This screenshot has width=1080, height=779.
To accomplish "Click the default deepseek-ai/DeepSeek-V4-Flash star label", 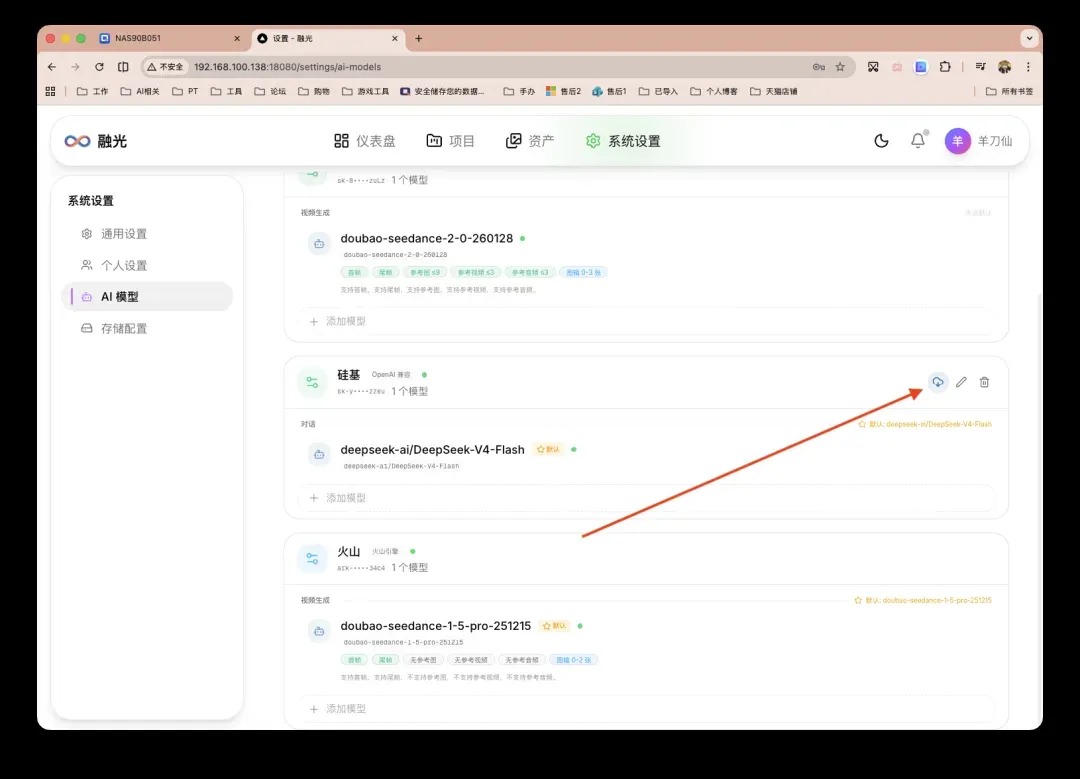I will pyautogui.click(x=924, y=424).
